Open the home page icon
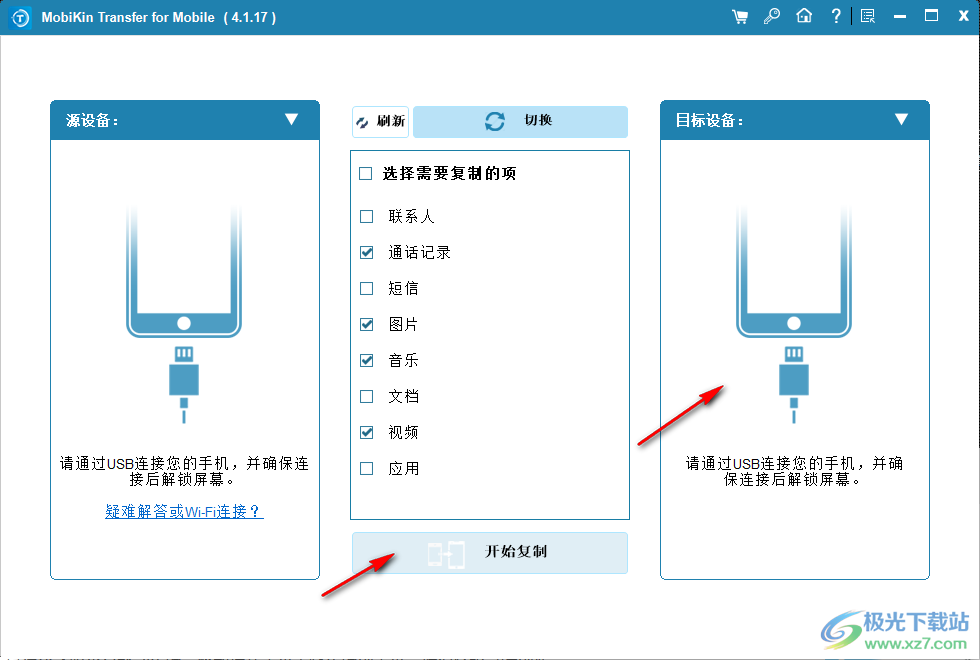 pos(804,16)
